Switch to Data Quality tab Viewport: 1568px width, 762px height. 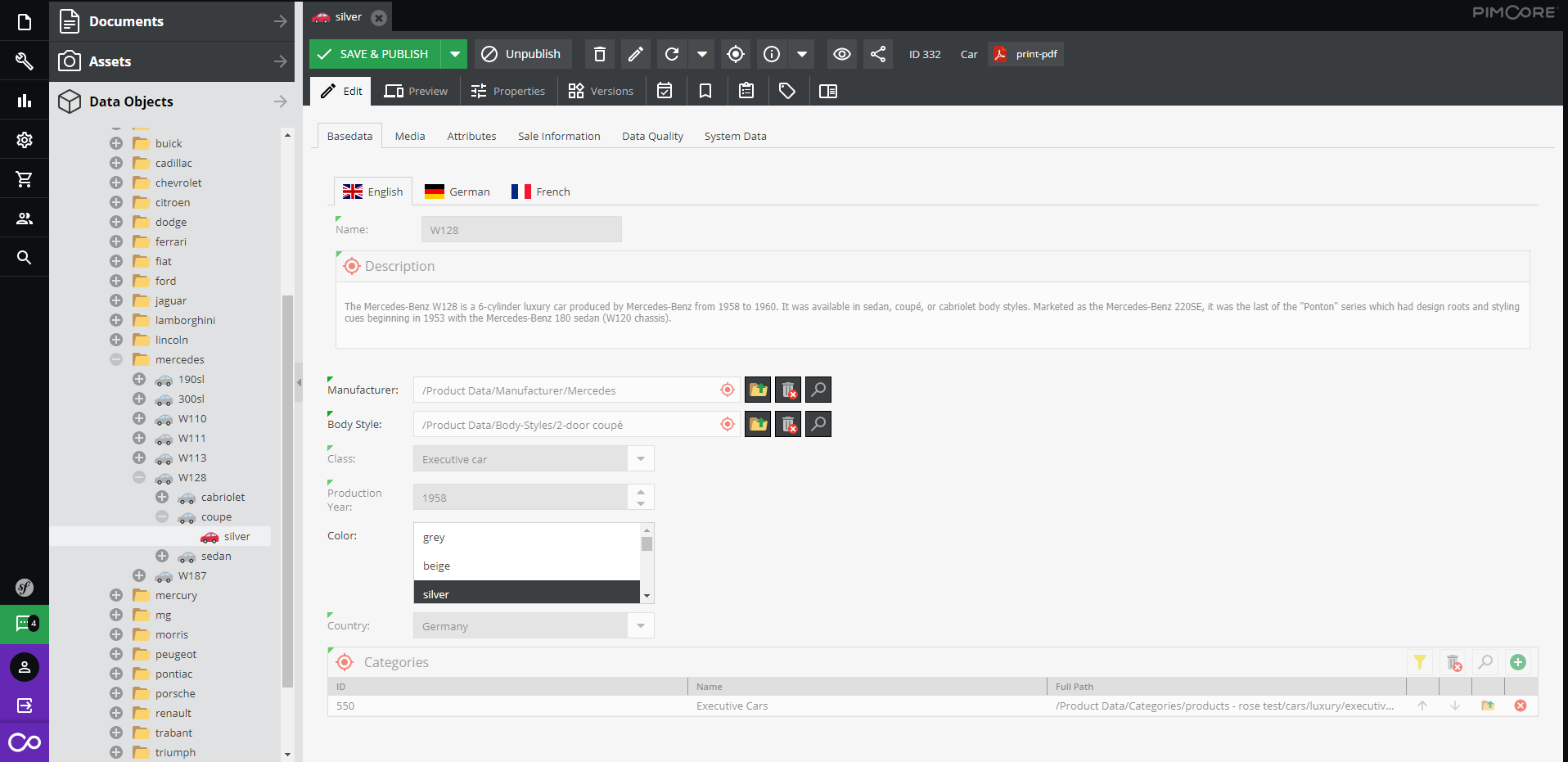point(652,136)
